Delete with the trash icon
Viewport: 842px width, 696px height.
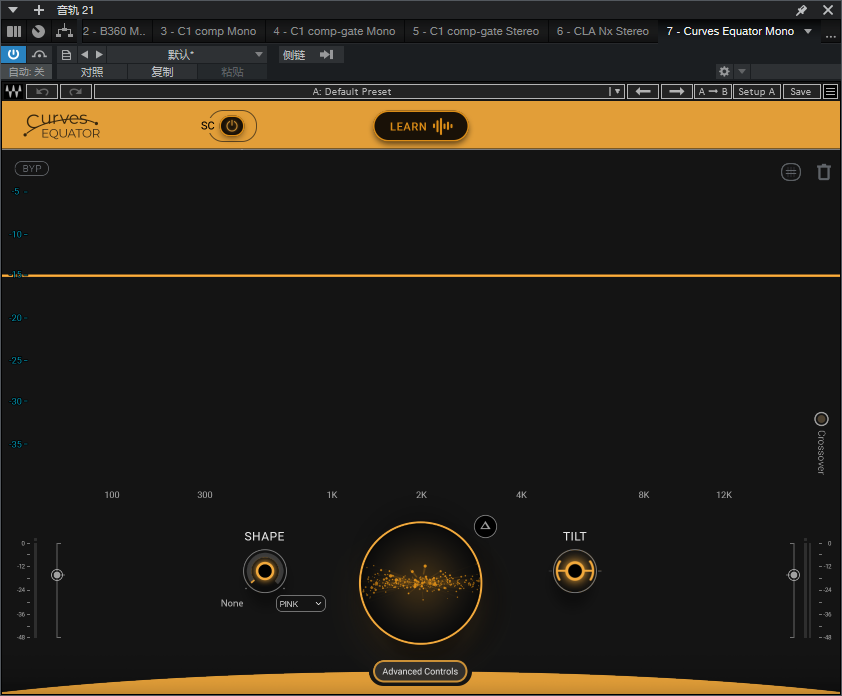coord(824,172)
